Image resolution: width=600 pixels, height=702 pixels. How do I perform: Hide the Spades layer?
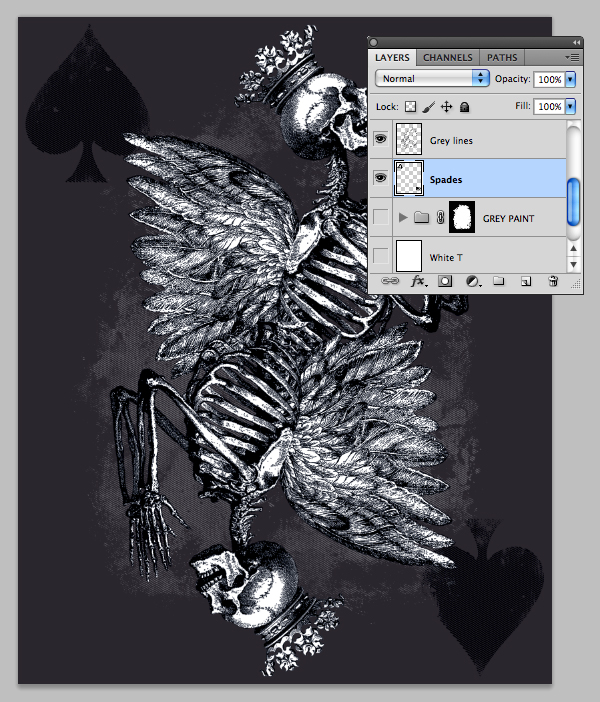[x=381, y=178]
